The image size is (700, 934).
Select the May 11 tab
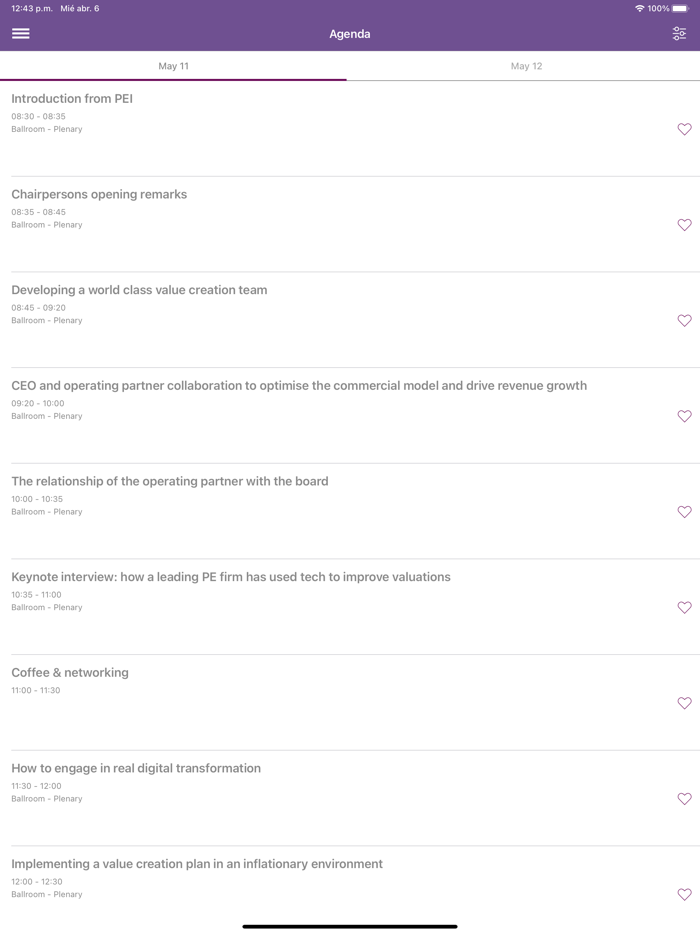pos(173,66)
